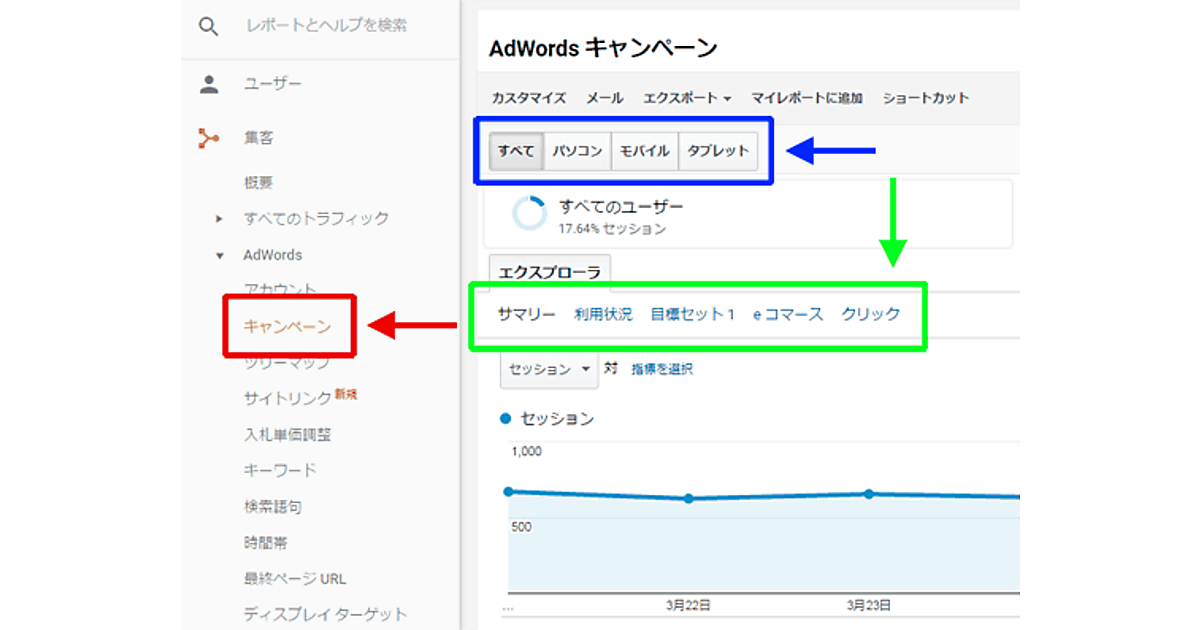Click the 指標を選択 link
The height and width of the screenshot is (630, 1200).
[x=662, y=369]
